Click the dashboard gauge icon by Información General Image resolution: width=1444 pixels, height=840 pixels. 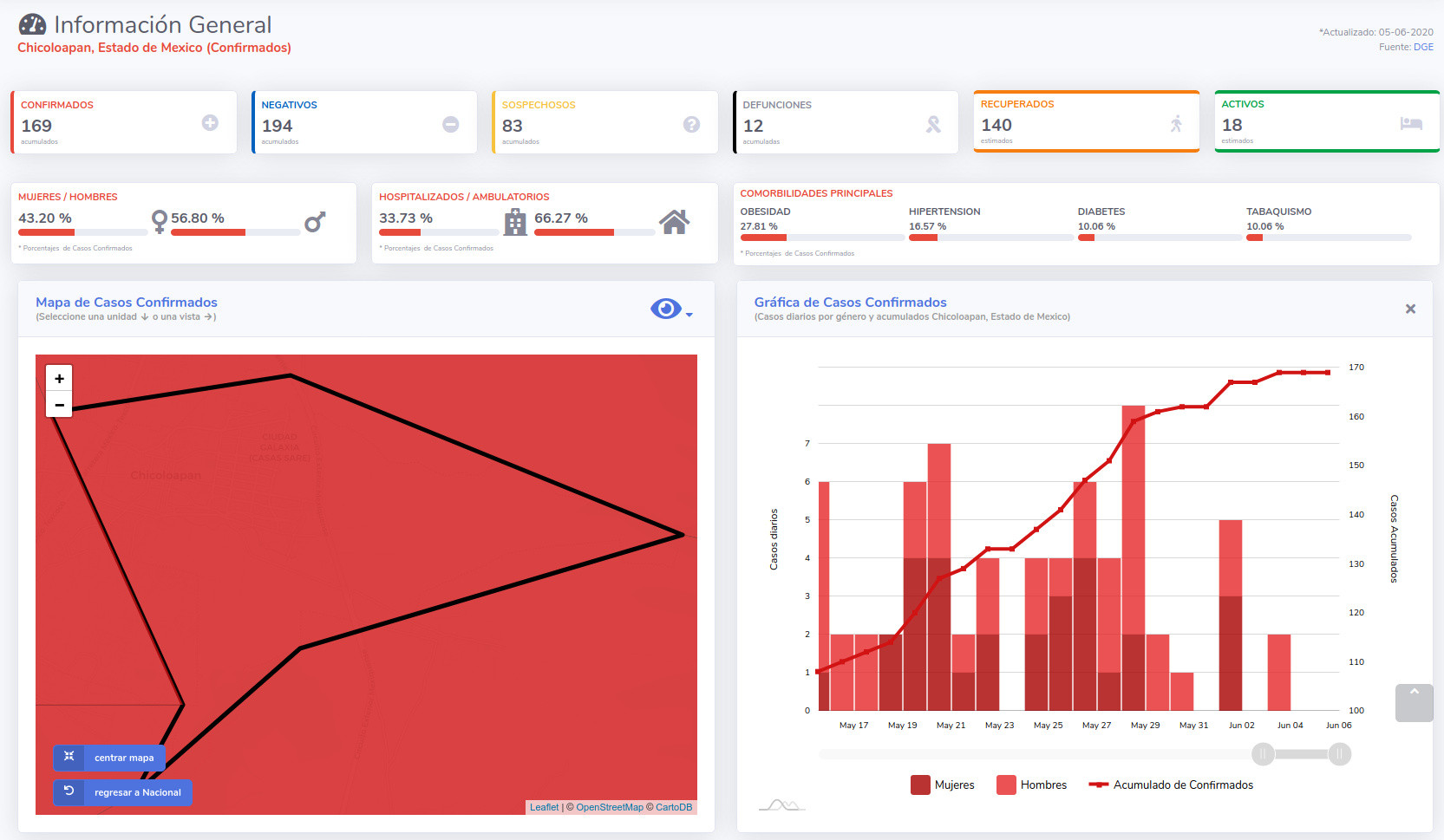coord(32,24)
